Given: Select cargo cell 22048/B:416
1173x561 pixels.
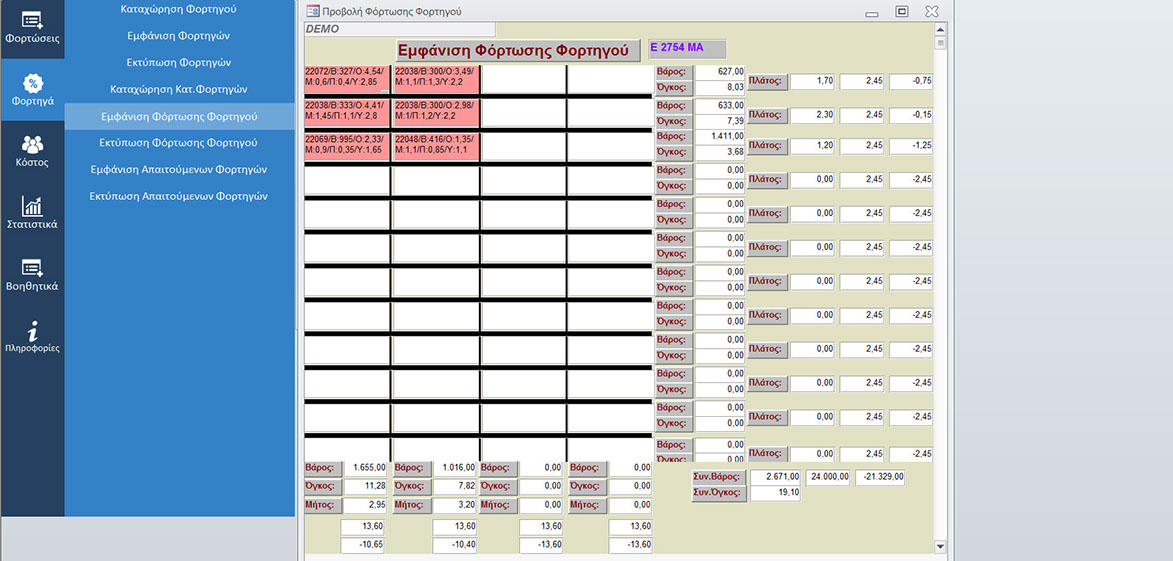Looking at the screenshot, I should [436, 146].
